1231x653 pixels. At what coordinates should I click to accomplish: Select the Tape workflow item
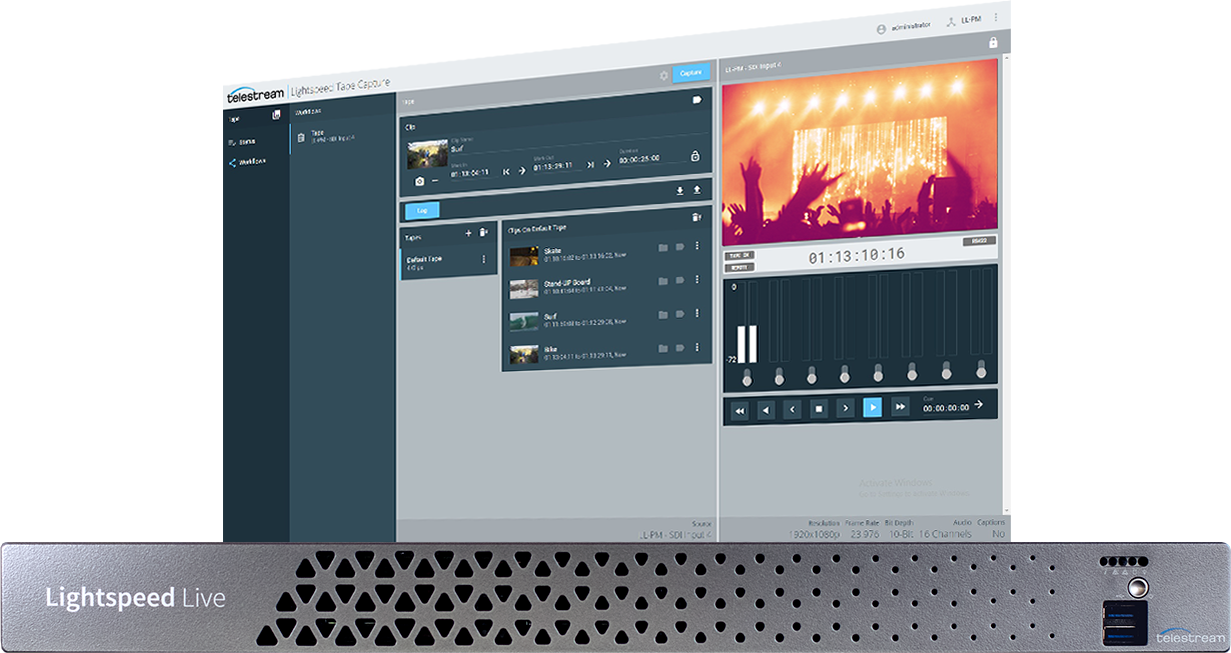coord(342,135)
